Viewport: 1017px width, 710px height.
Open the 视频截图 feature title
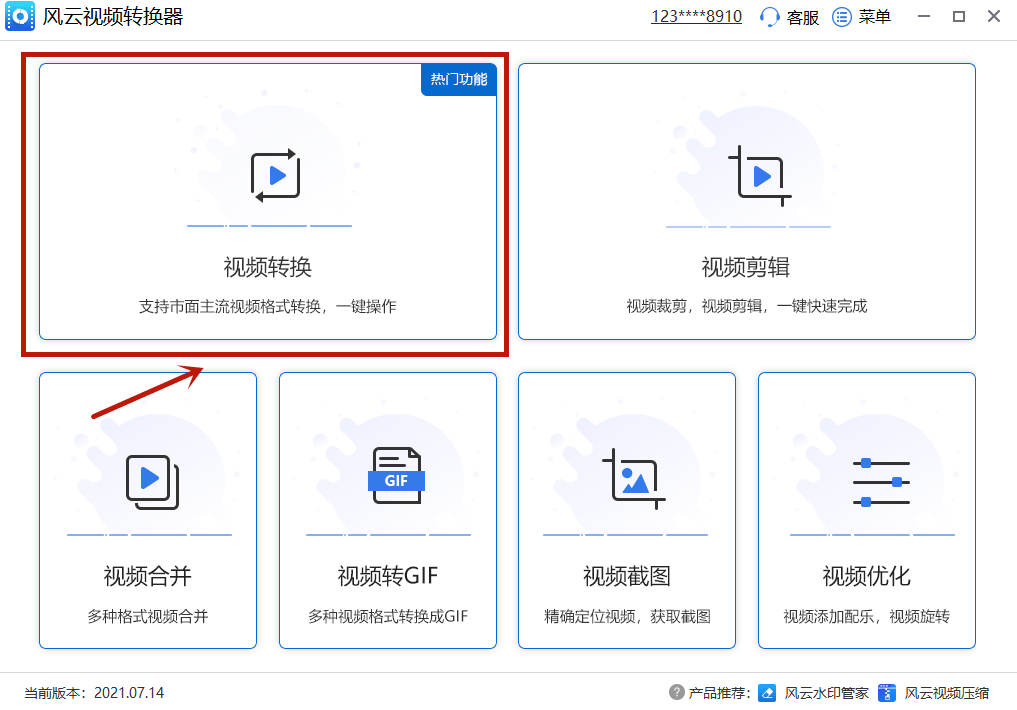[627, 576]
